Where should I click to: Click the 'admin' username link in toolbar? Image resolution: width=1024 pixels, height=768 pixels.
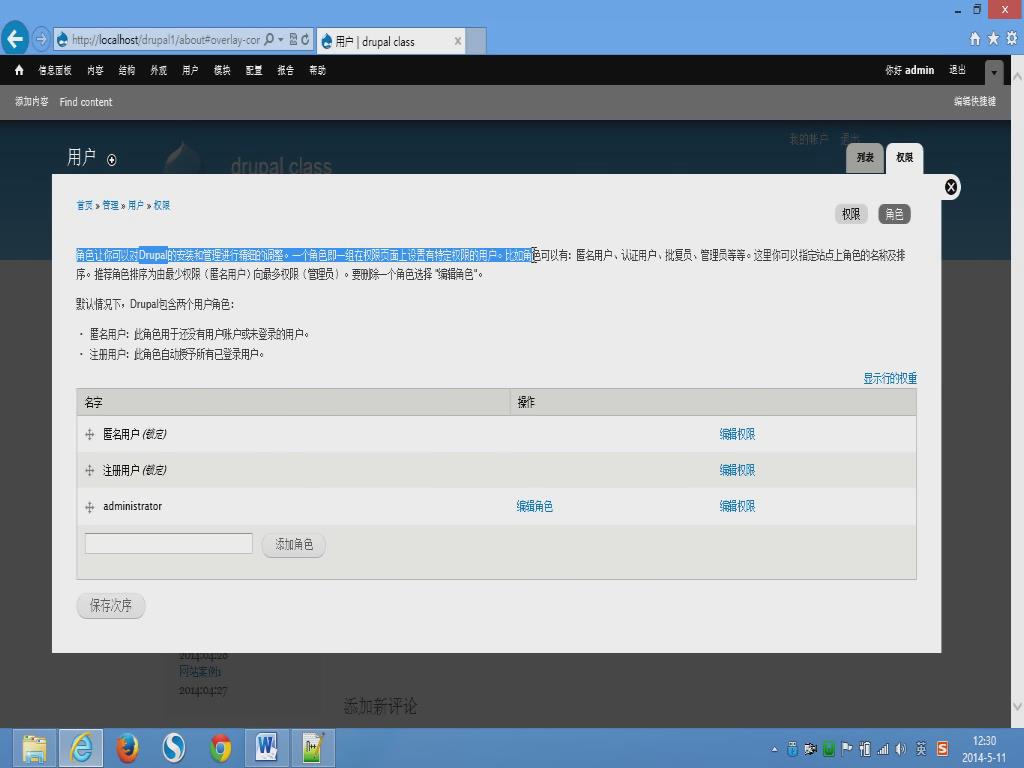click(920, 70)
